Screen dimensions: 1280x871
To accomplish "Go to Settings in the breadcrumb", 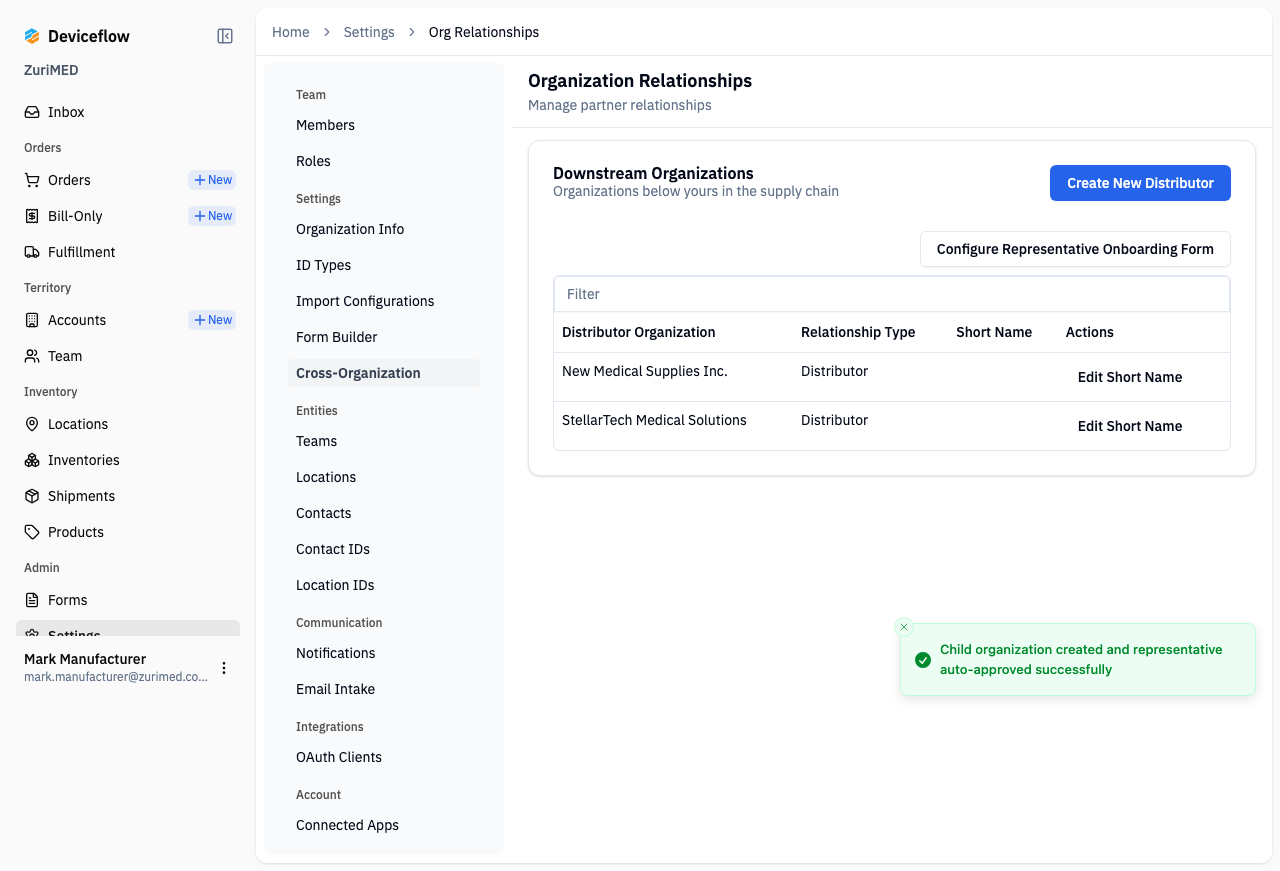I will (x=369, y=32).
